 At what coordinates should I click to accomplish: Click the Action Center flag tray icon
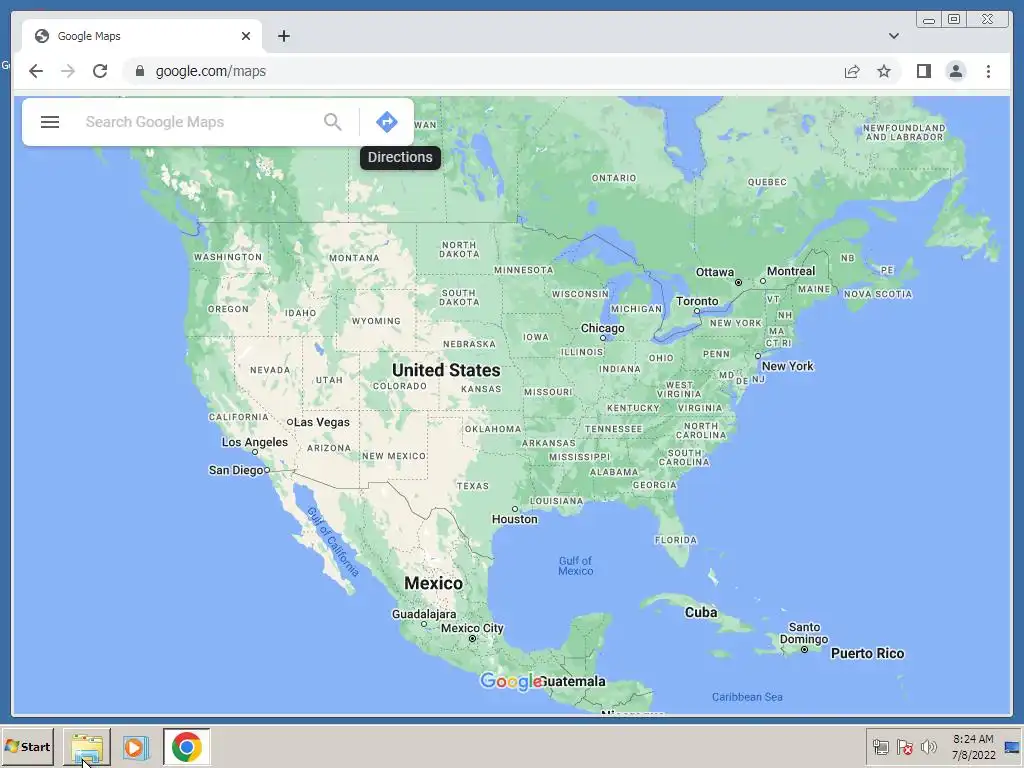tap(904, 747)
